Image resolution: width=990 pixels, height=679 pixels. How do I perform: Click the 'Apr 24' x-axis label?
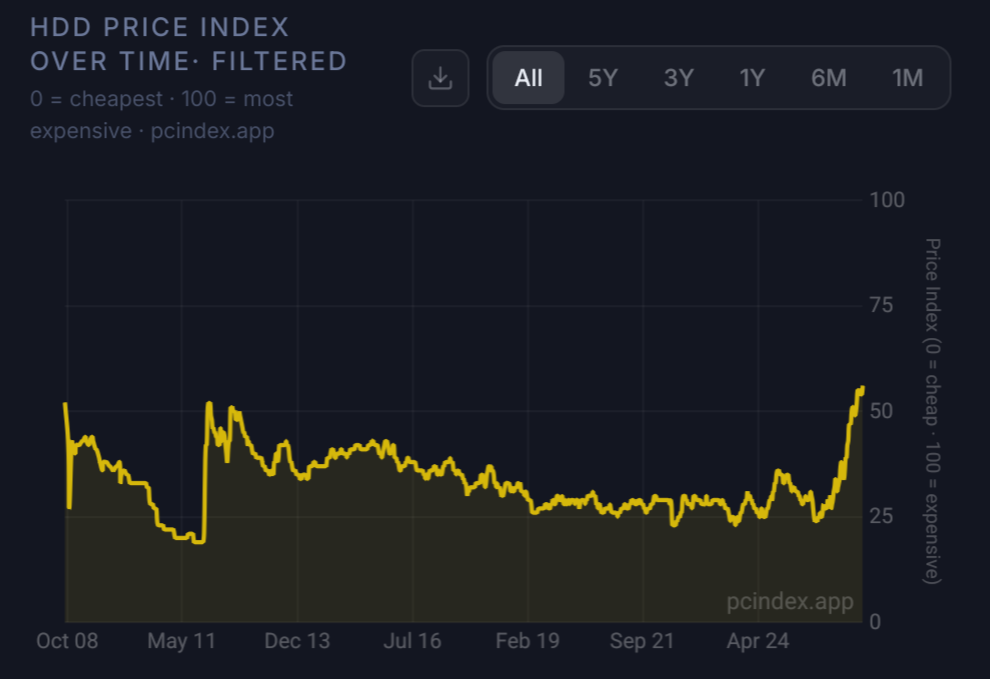pos(758,641)
